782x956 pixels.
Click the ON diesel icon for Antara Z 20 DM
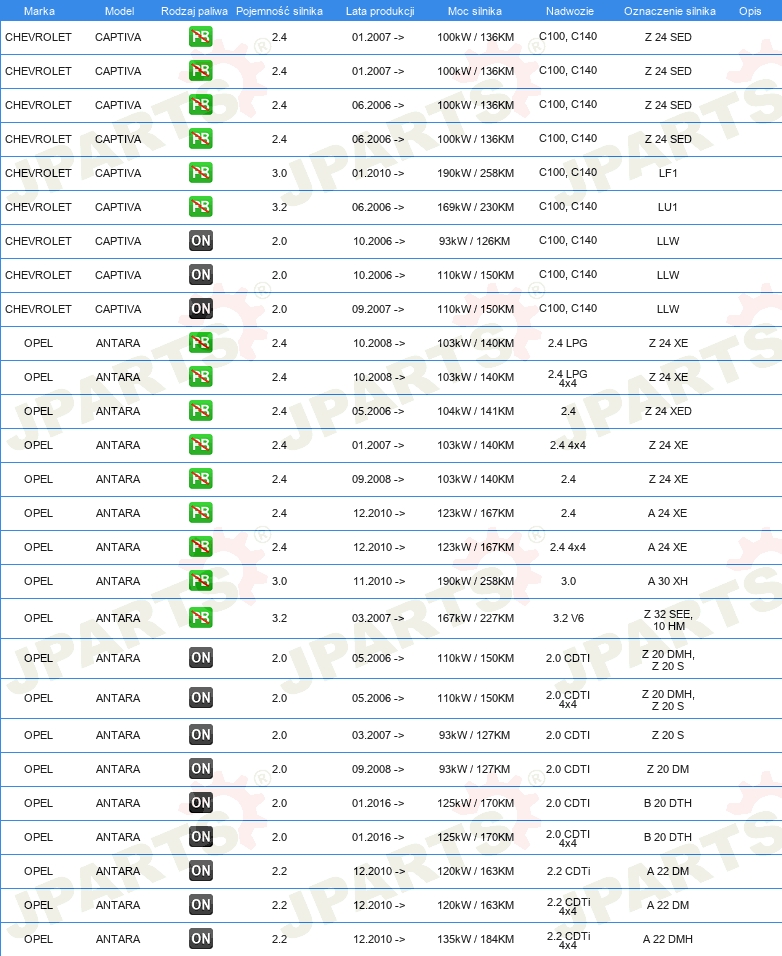pos(201,769)
